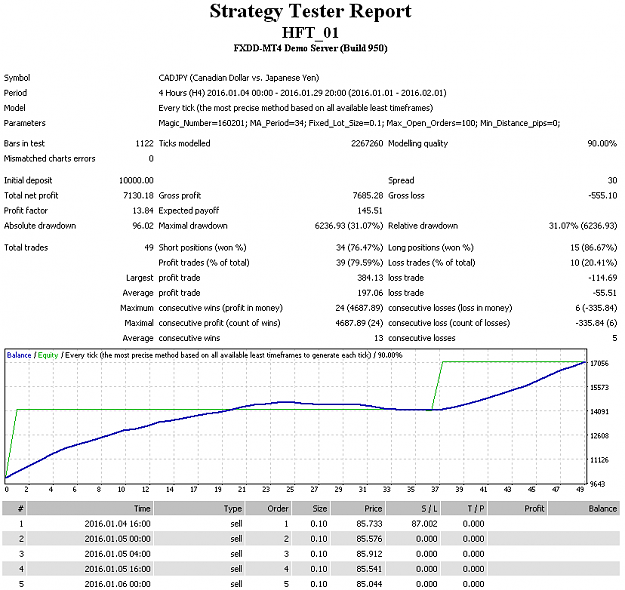Click chart axis label 17056

(x=599, y=364)
